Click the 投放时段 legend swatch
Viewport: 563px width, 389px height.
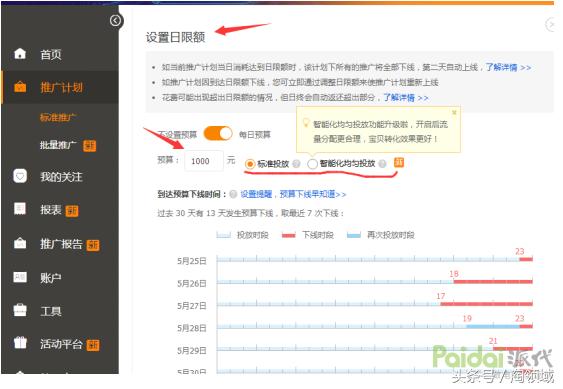coord(223,235)
